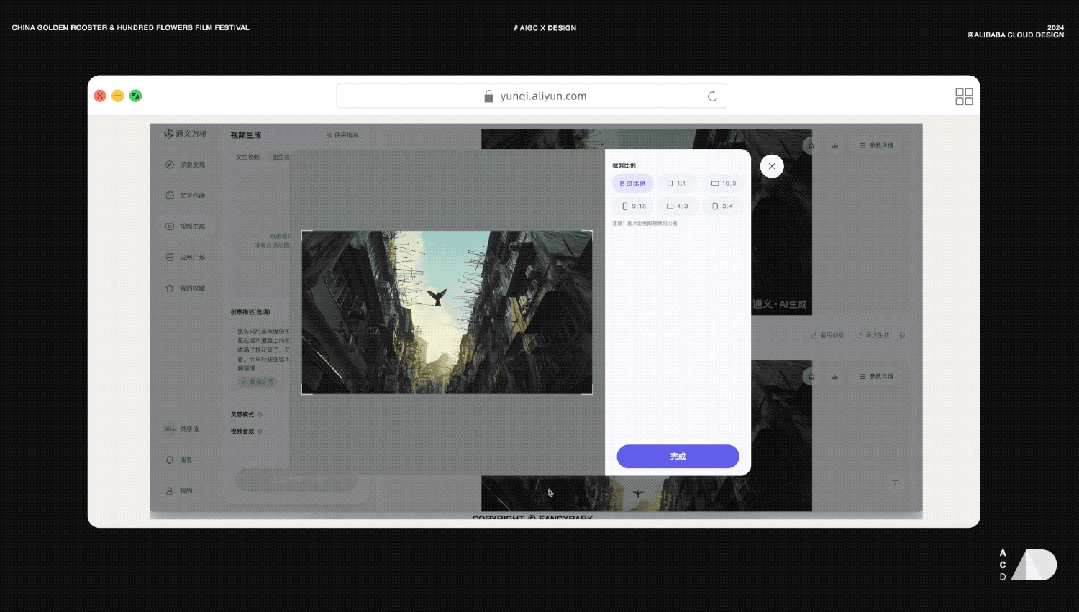Click the purple 完成 button

coord(677,456)
